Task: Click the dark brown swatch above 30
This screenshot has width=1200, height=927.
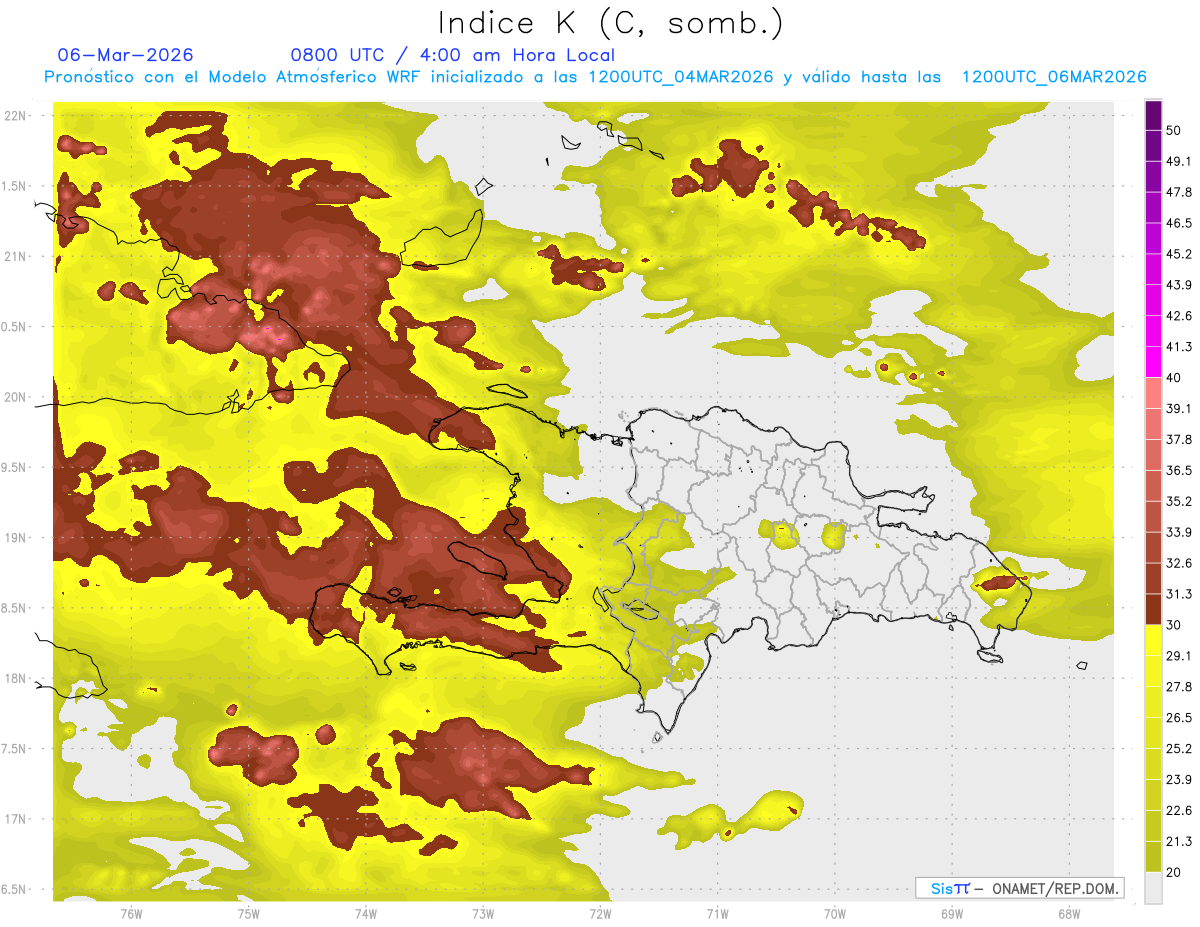Action: [1153, 609]
